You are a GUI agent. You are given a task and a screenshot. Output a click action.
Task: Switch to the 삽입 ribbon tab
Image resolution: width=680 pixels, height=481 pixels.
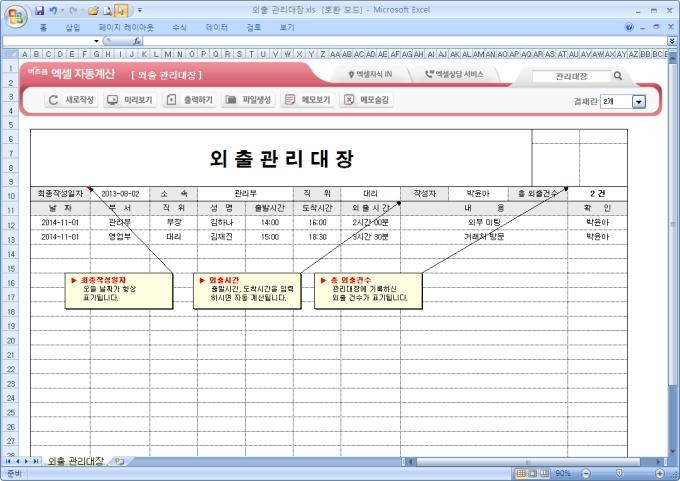(x=73, y=27)
